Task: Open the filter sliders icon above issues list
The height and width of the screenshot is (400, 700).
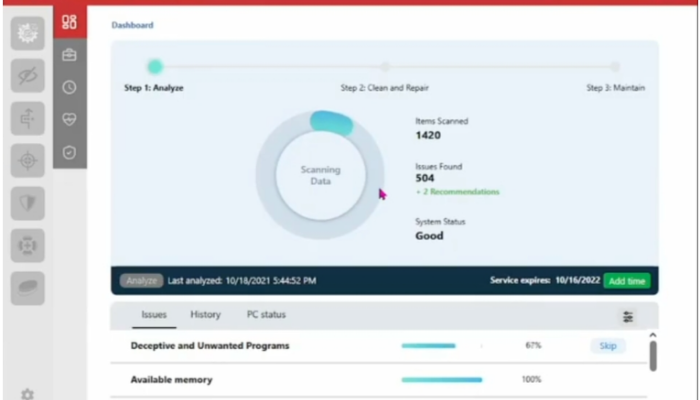Action: (x=628, y=316)
